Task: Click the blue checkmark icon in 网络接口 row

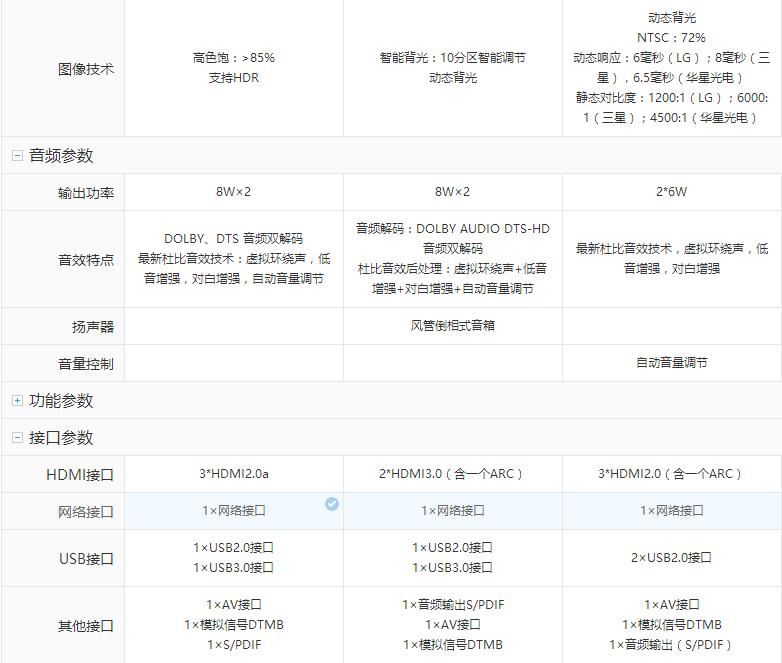Action: (332, 504)
